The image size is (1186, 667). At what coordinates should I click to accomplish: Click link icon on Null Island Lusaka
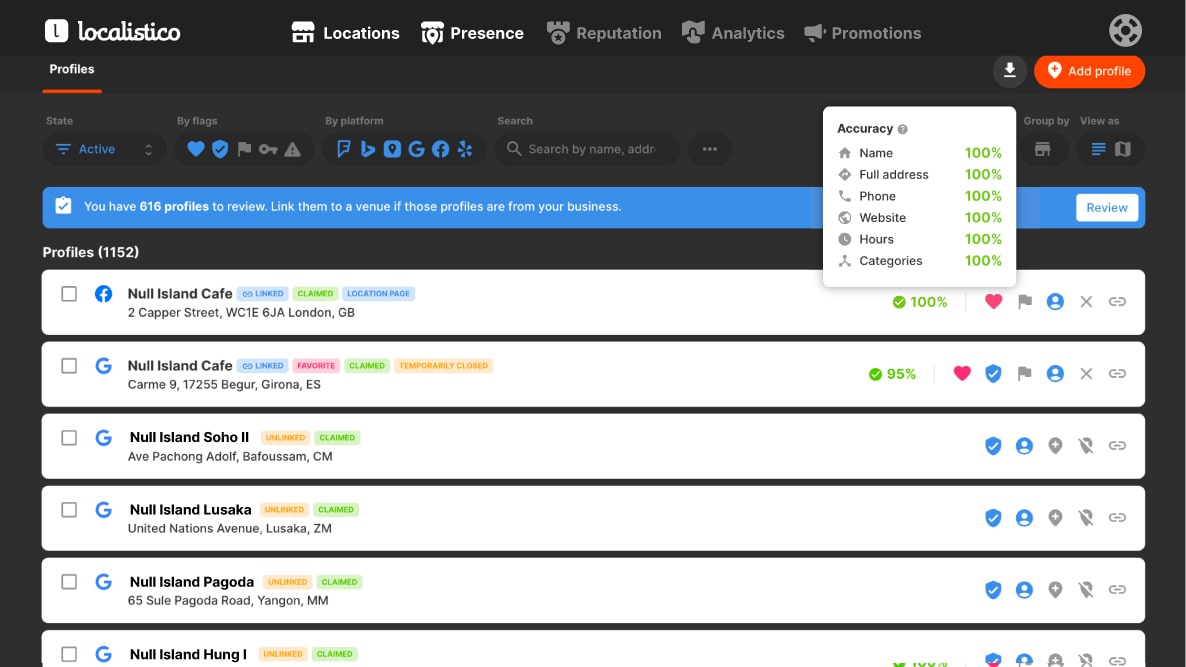point(1117,518)
